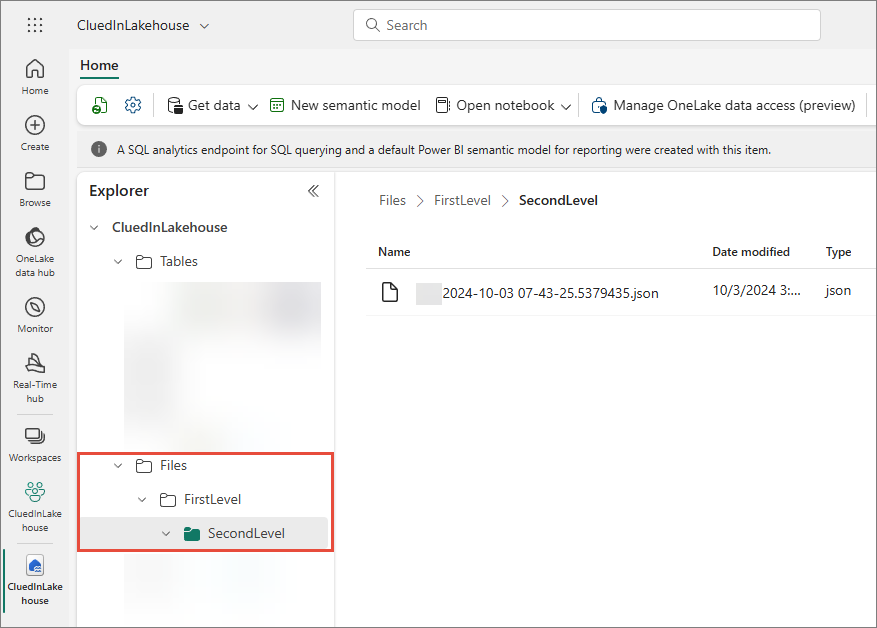
Task: Open the Workspaces icon
Action: click(34, 436)
